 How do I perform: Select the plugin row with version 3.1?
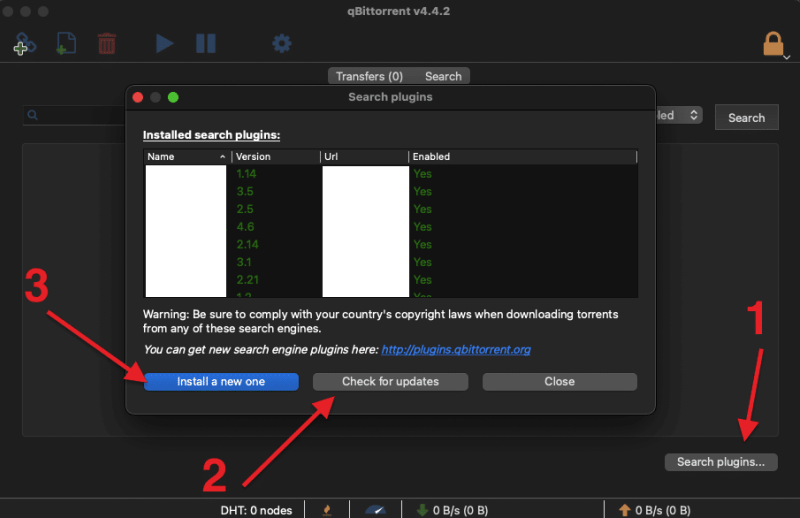(x=390, y=262)
